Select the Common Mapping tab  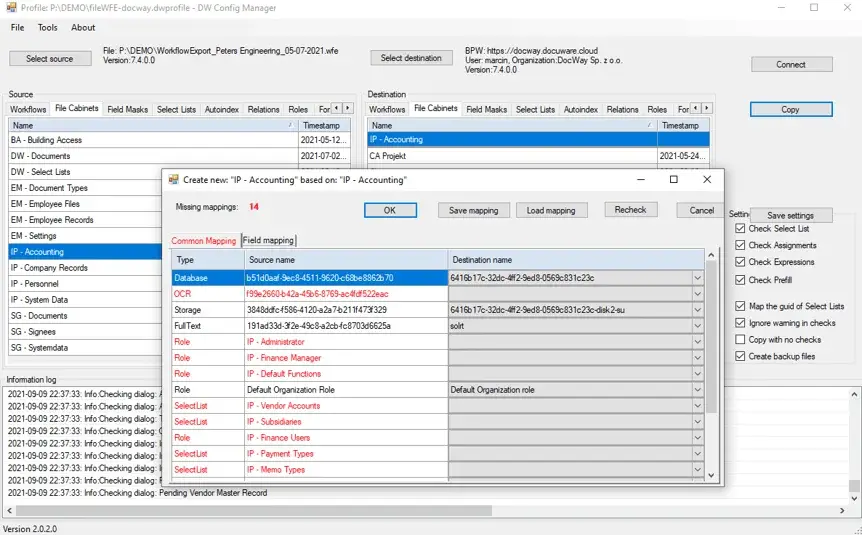(203, 240)
